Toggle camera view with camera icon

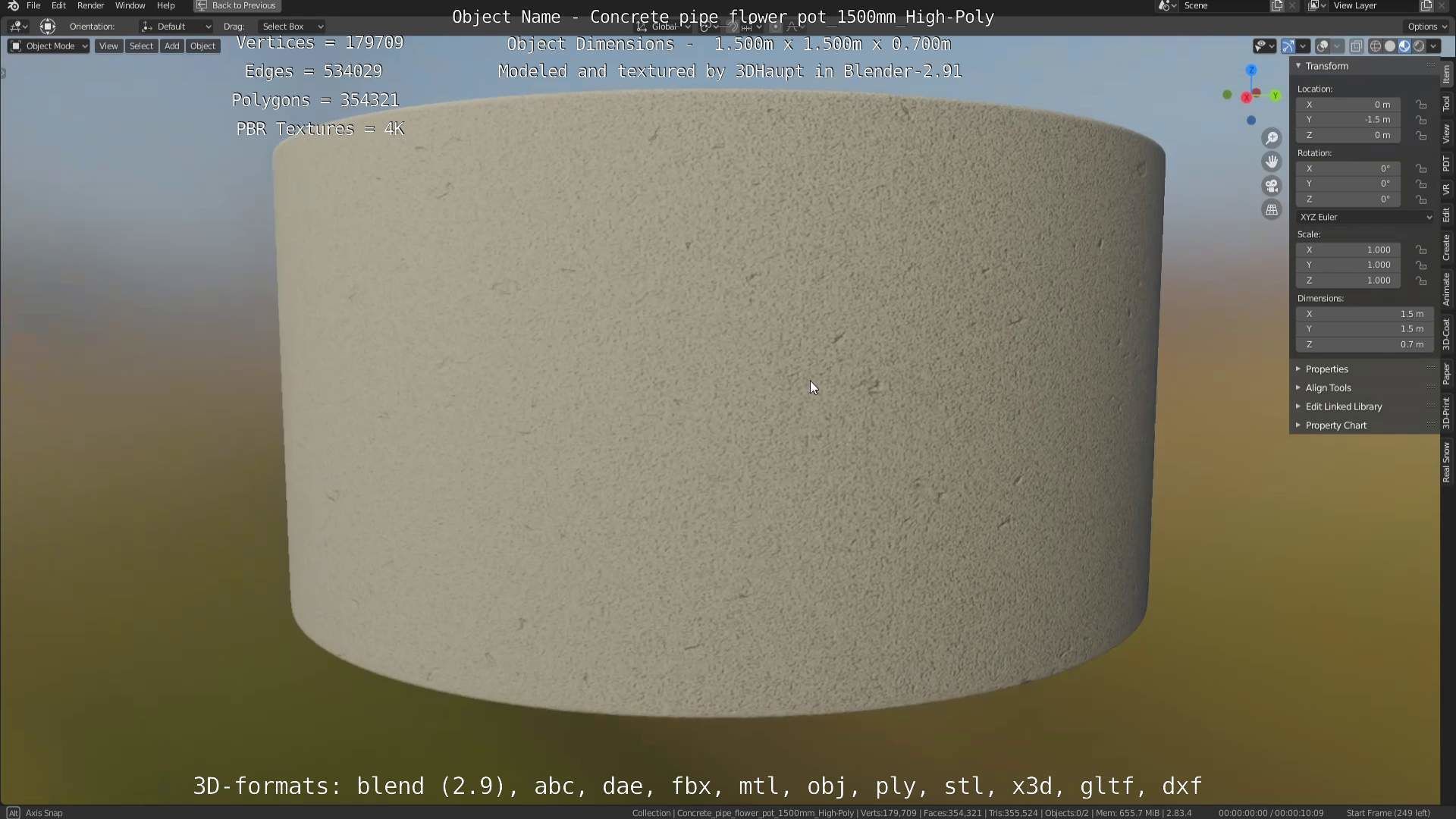1272,186
